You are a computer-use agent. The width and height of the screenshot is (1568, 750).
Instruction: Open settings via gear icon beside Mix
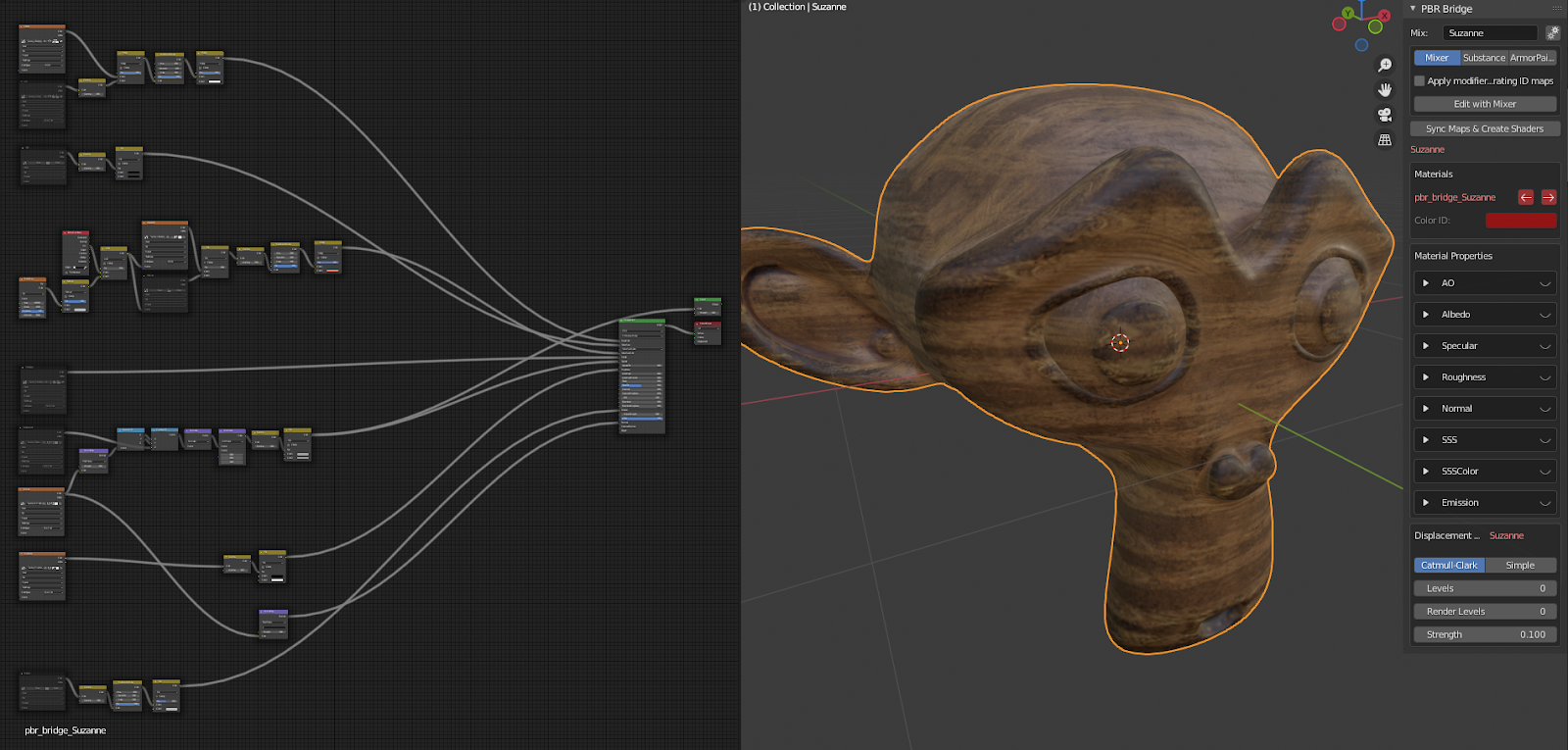pyautogui.click(x=1552, y=33)
